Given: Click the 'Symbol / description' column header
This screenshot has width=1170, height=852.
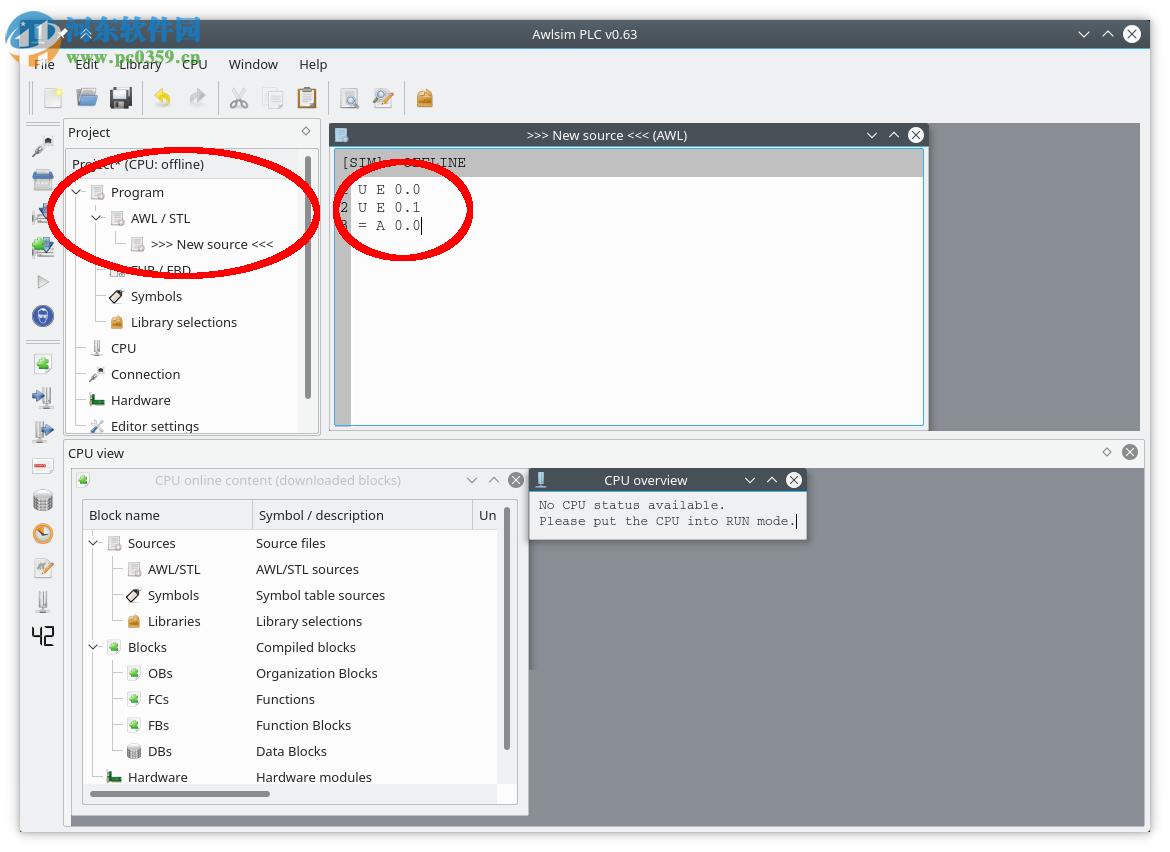Looking at the screenshot, I should (363, 516).
